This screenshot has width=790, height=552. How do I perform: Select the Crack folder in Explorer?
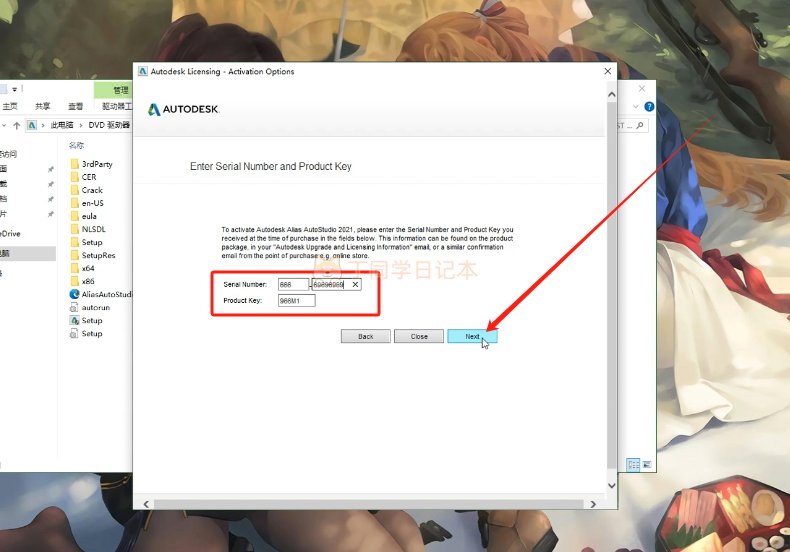click(87, 190)
